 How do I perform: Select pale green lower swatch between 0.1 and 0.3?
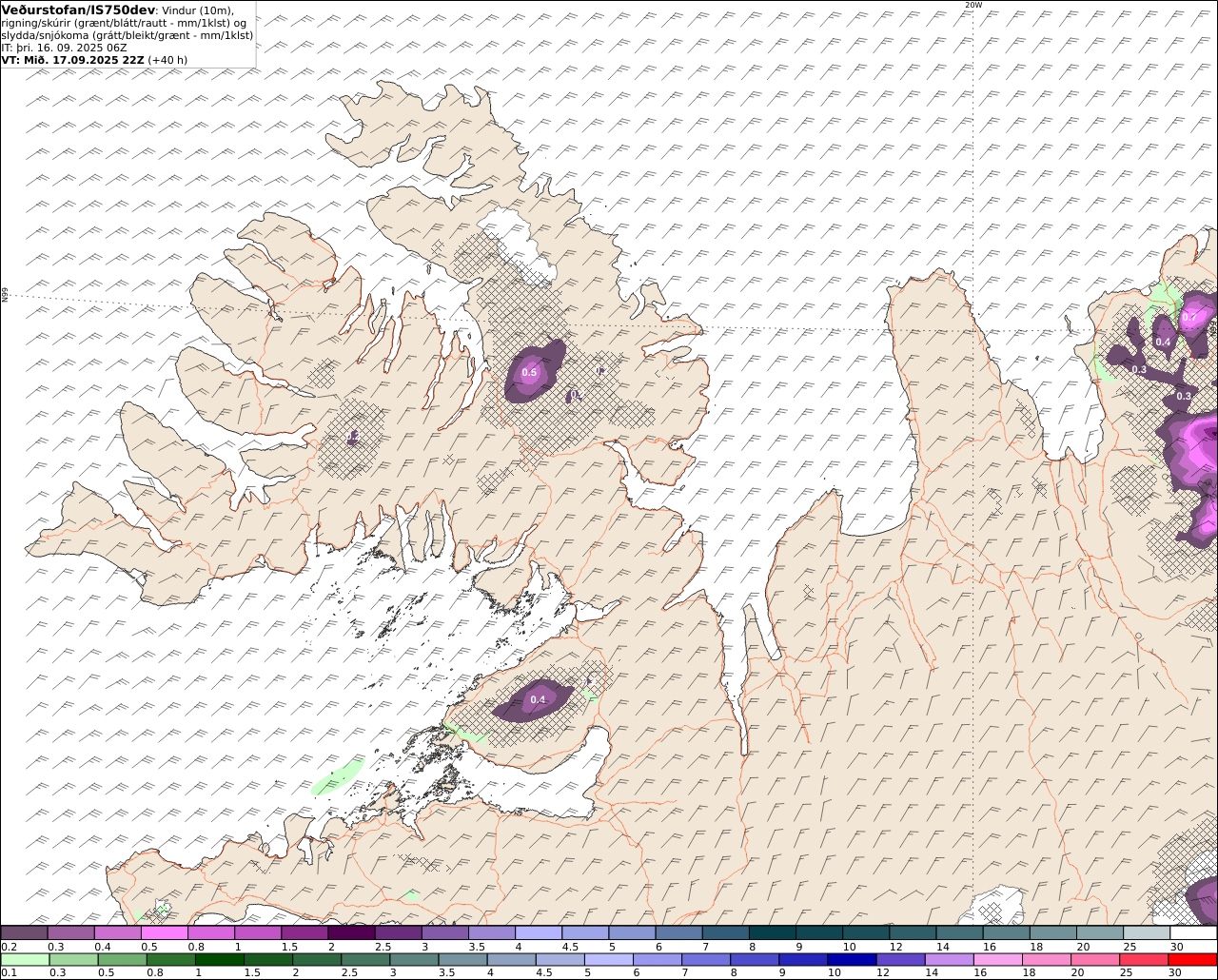(24, 959)
